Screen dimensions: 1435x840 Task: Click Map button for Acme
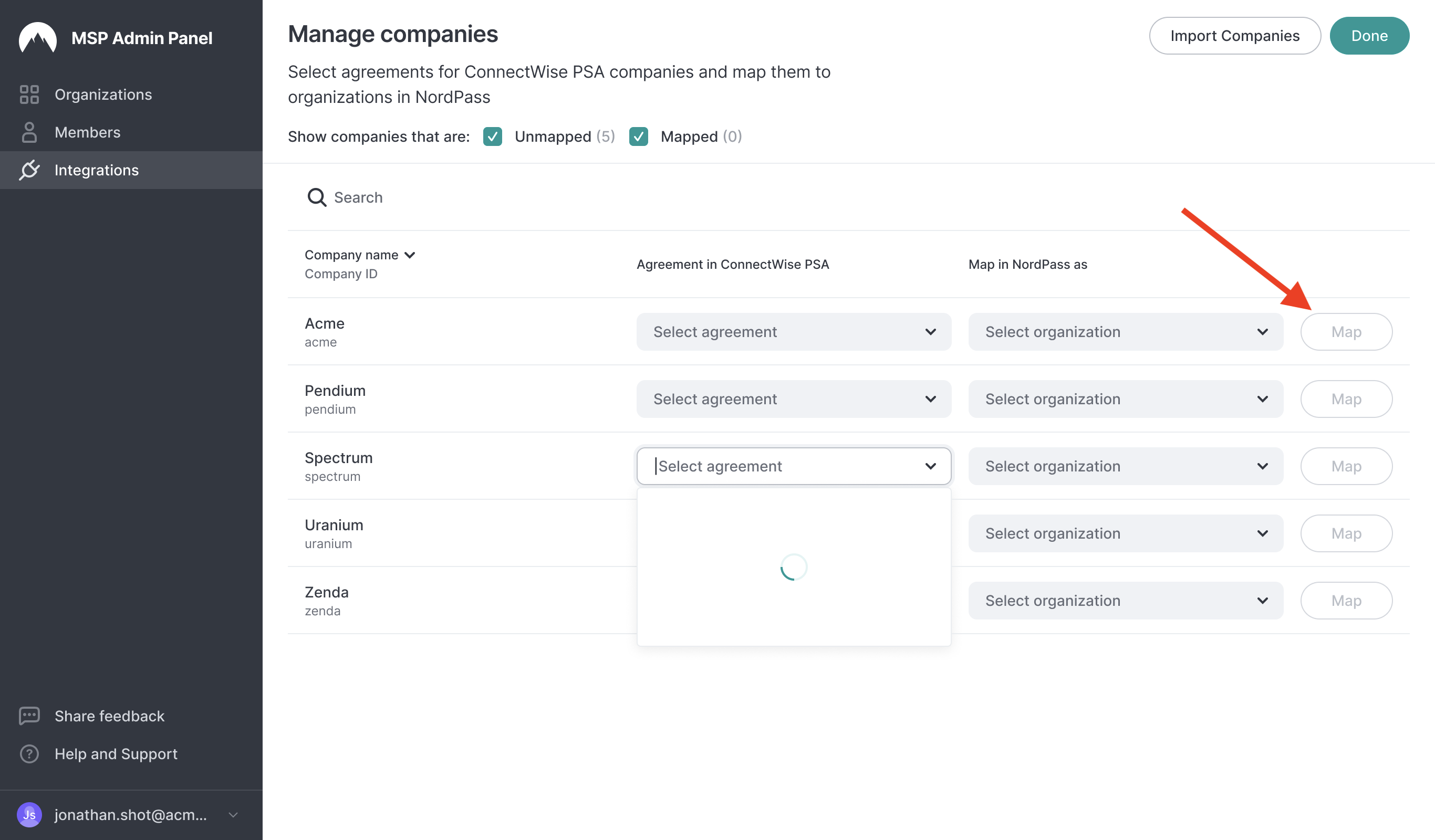[x=1346, y=332]
